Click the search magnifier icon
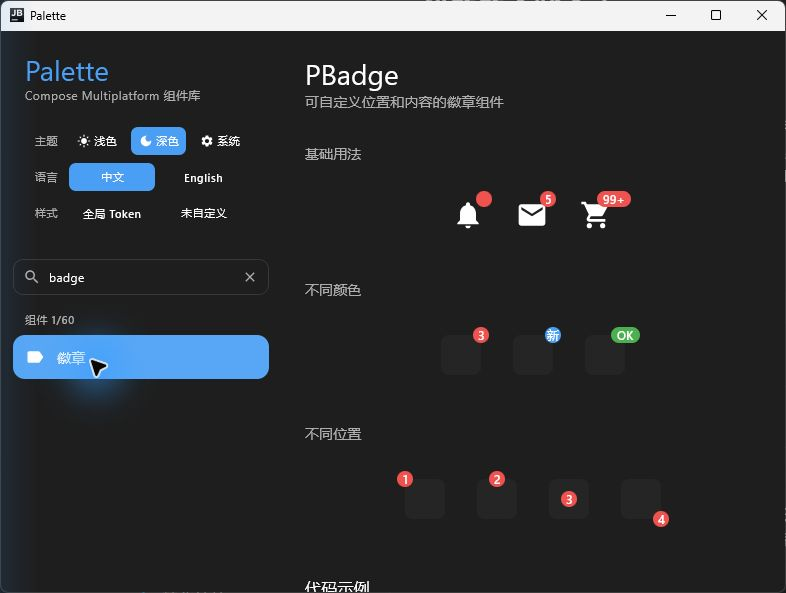This screenshot has width=786, height=593. pyautogui.click(x=32, y=277)
